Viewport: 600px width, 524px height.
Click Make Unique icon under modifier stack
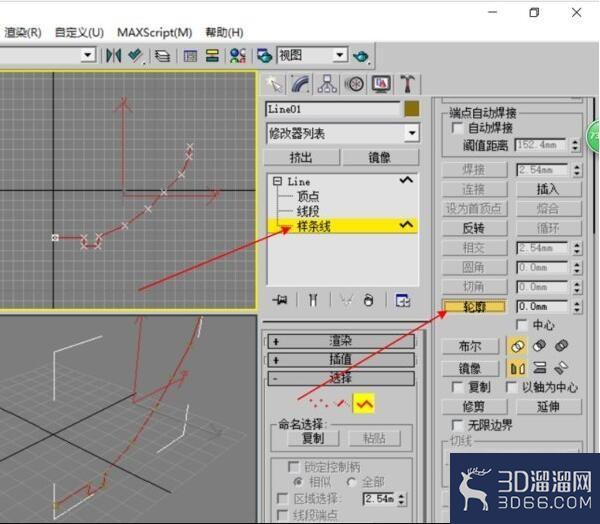coord(346,300)
